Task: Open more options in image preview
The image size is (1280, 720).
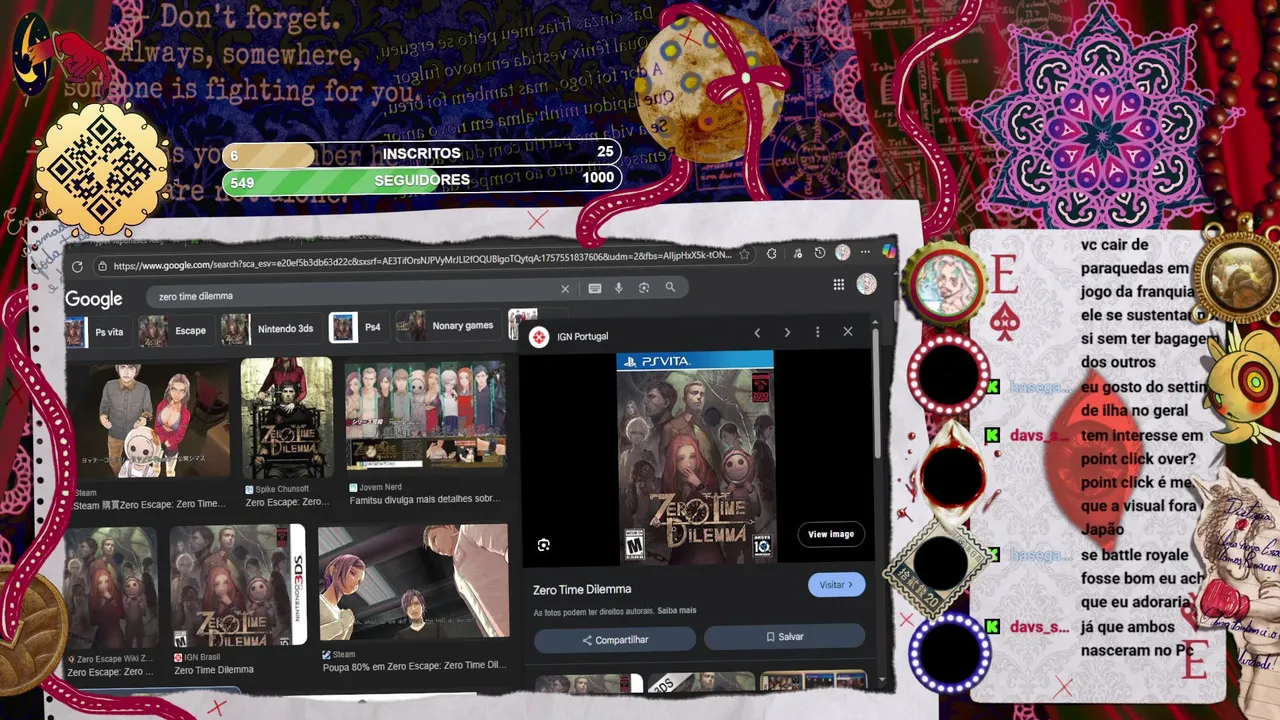Action: click(x=817, y=332)
